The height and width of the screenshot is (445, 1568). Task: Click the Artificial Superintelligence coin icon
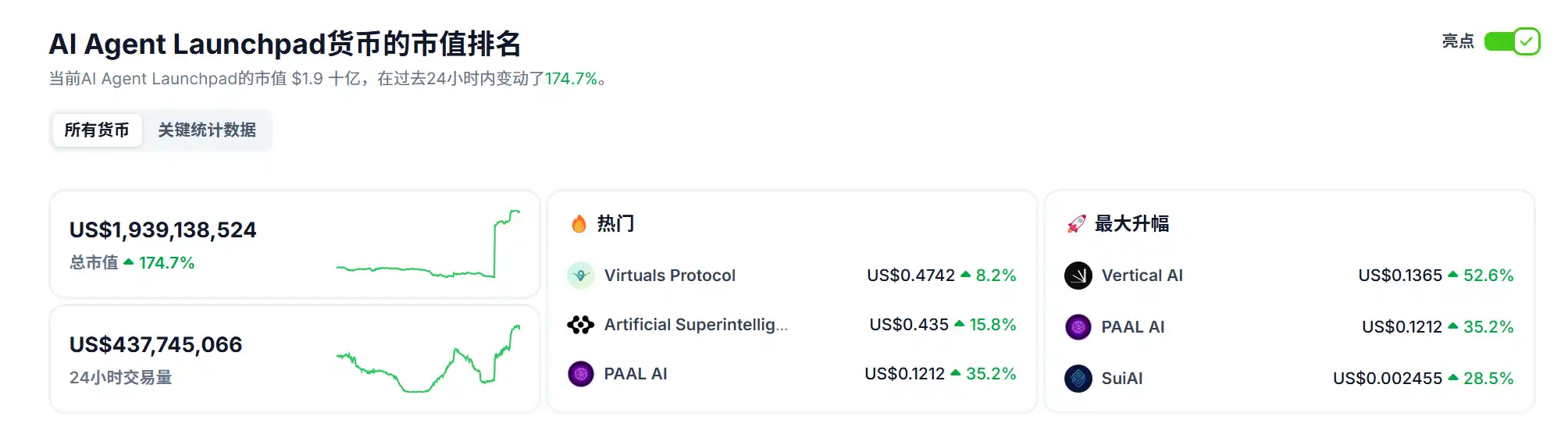[x=580, y=325]
